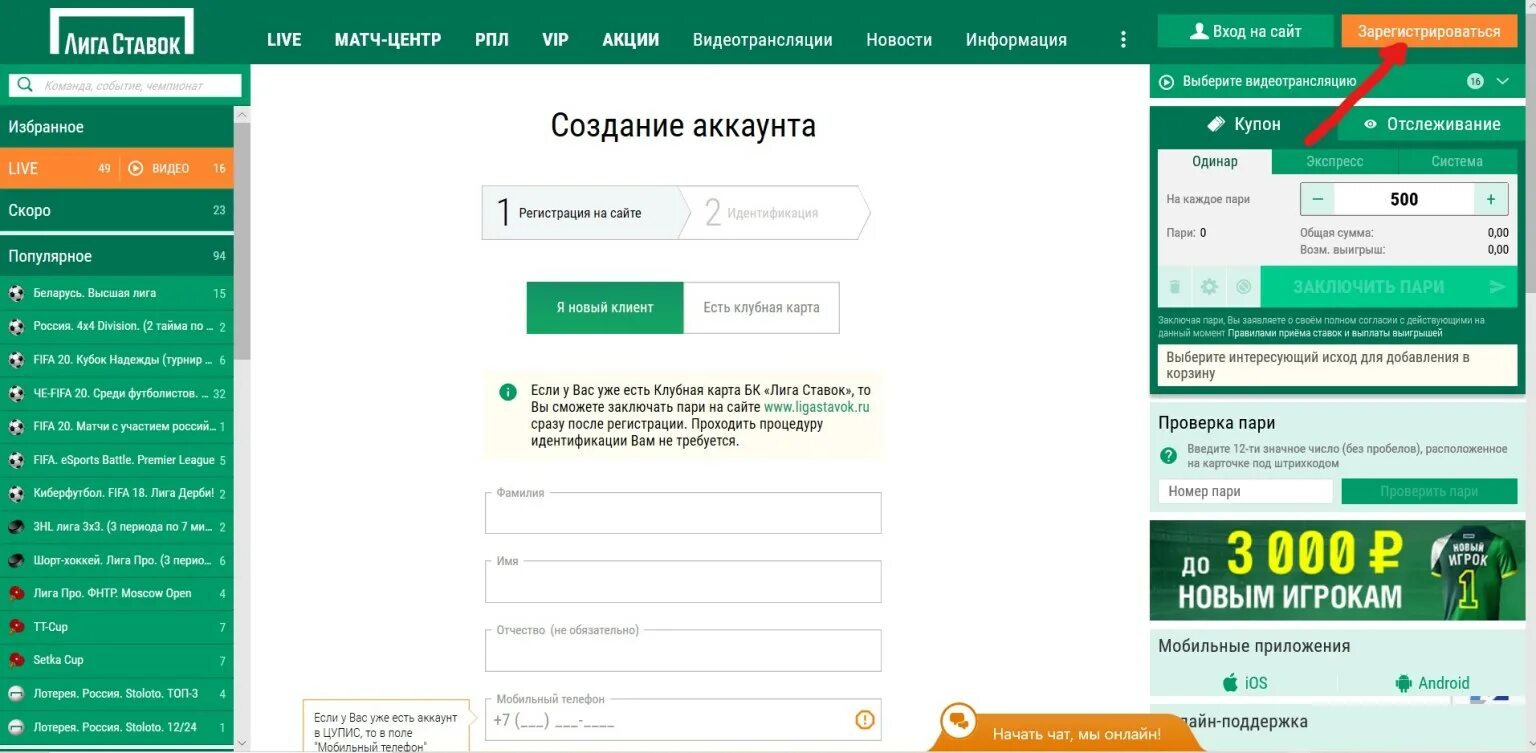
Task: Click the icon for Setka Cup
Action: [x=16, y=660]
